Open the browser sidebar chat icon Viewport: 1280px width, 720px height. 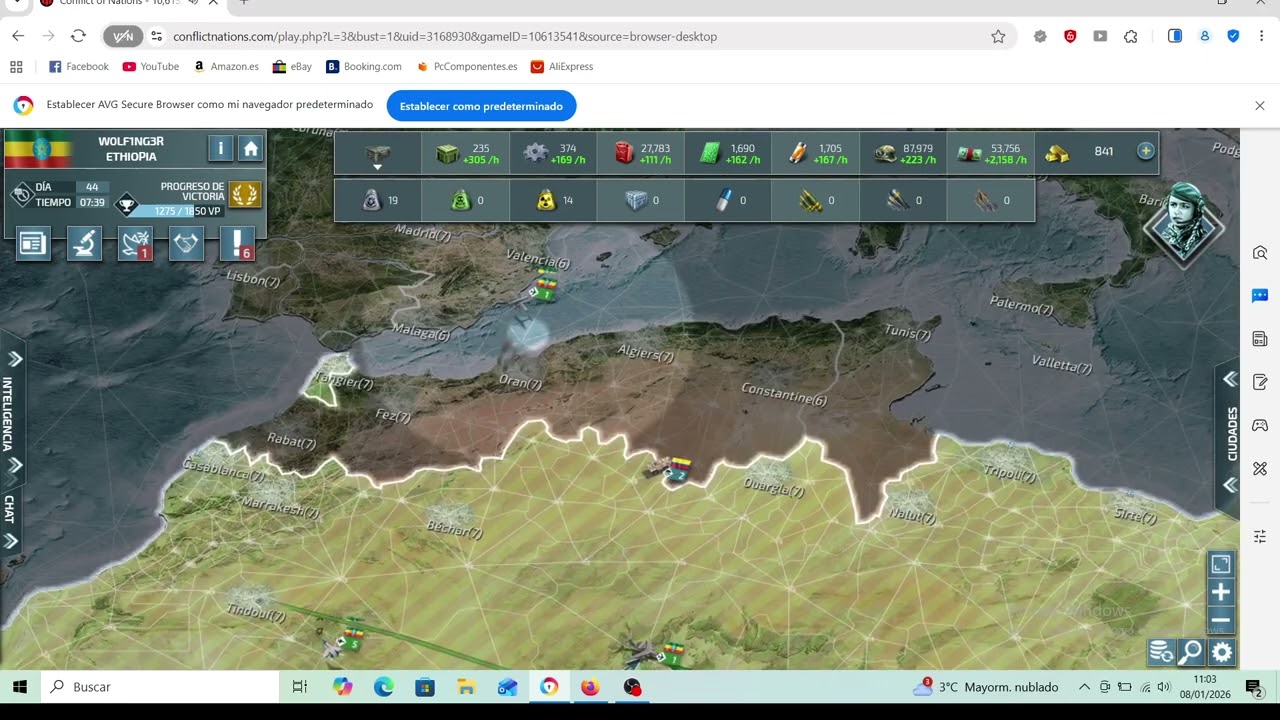click(x=1260, y=296)
